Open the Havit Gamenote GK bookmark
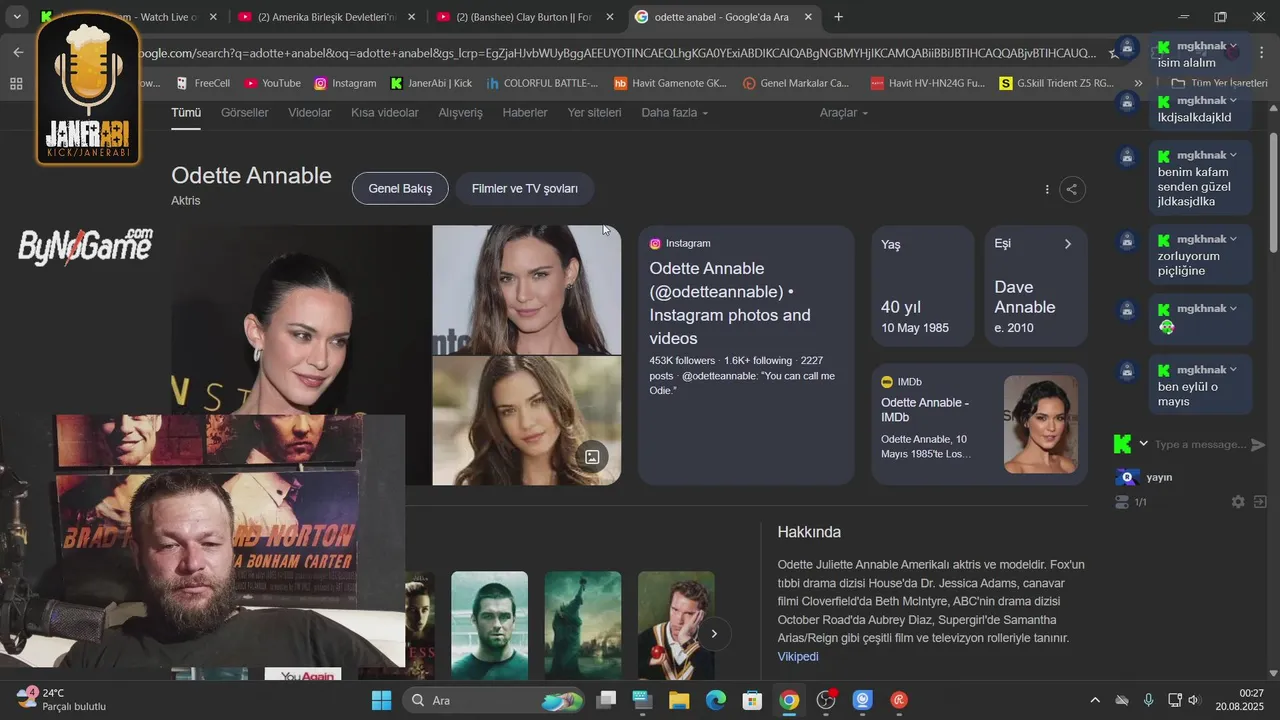 670,83
